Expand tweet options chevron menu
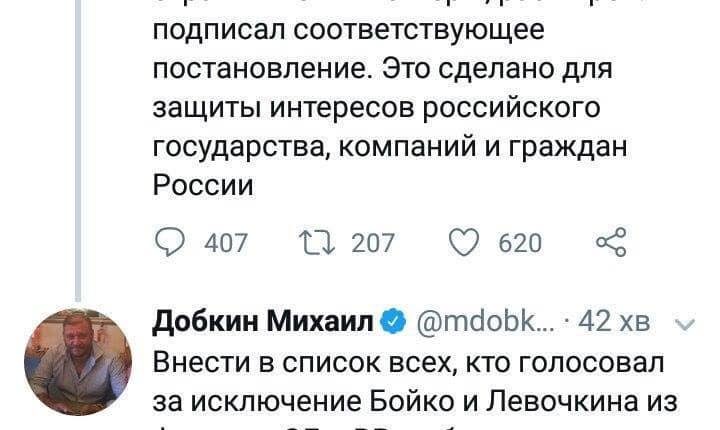 [686, 325]
